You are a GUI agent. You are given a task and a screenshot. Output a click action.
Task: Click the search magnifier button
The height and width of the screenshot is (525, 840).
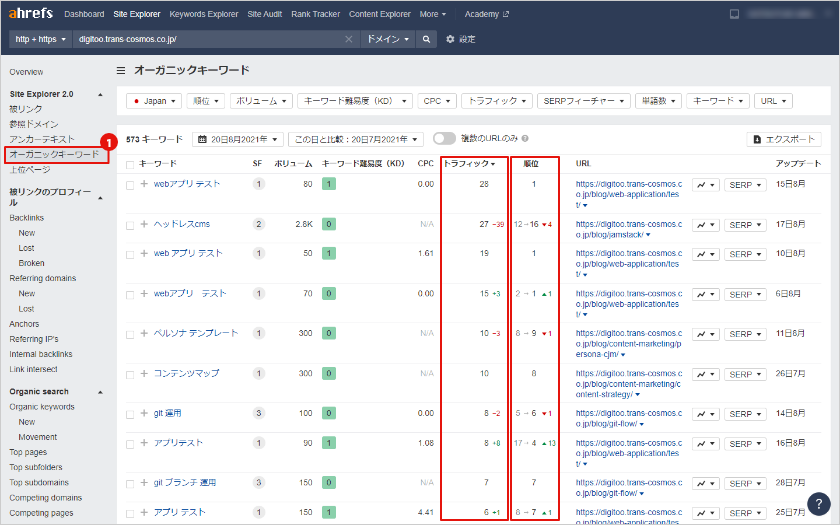coord(426,39)
